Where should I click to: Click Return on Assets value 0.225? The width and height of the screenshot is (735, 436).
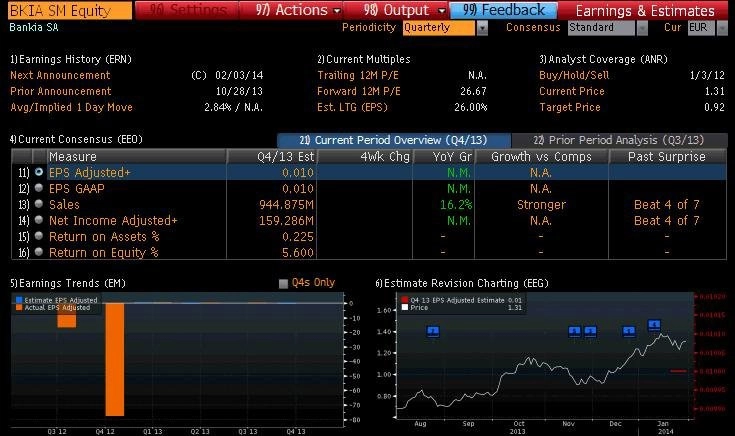298,237
